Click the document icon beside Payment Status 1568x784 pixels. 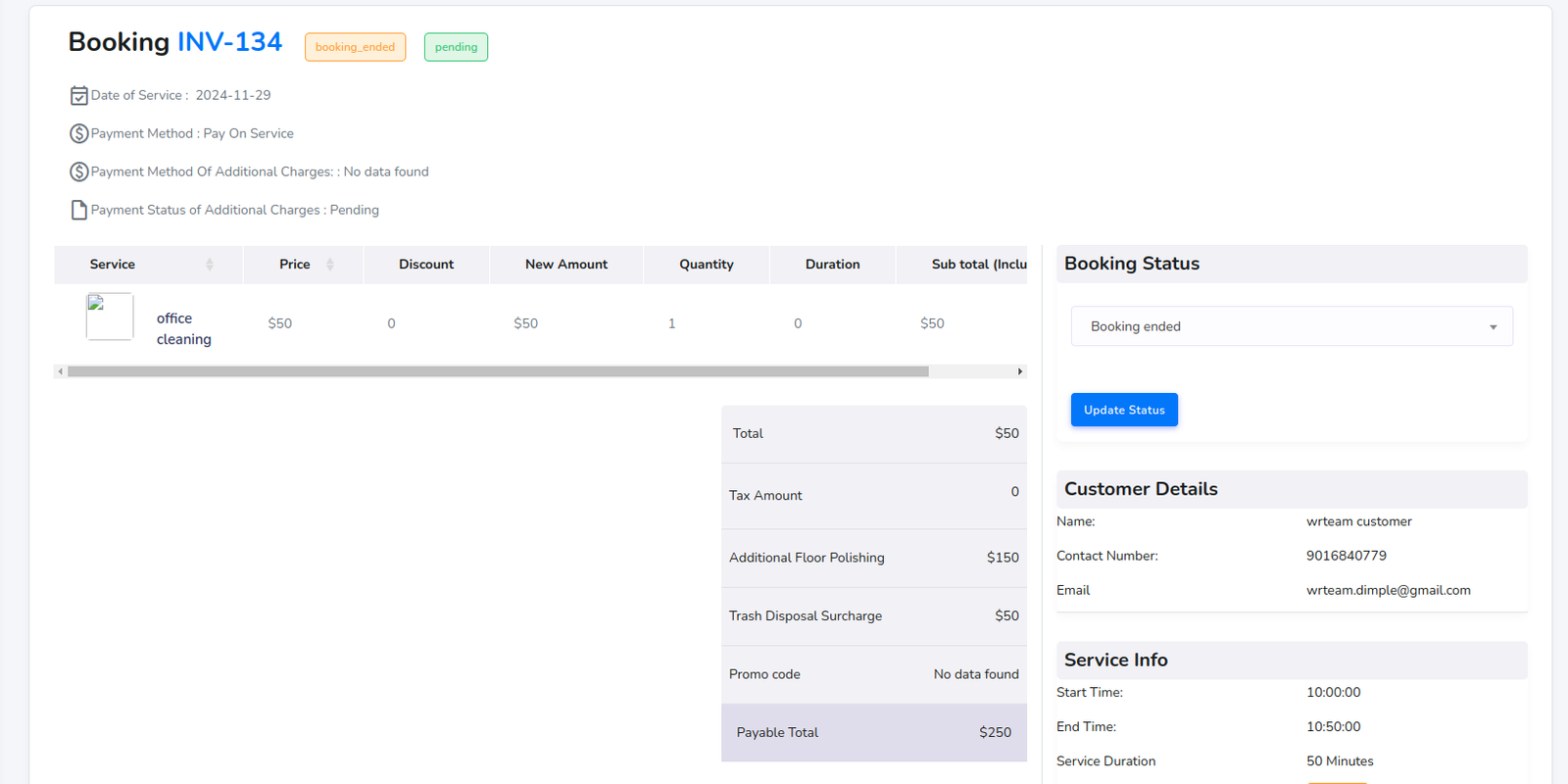pos(79,210)
